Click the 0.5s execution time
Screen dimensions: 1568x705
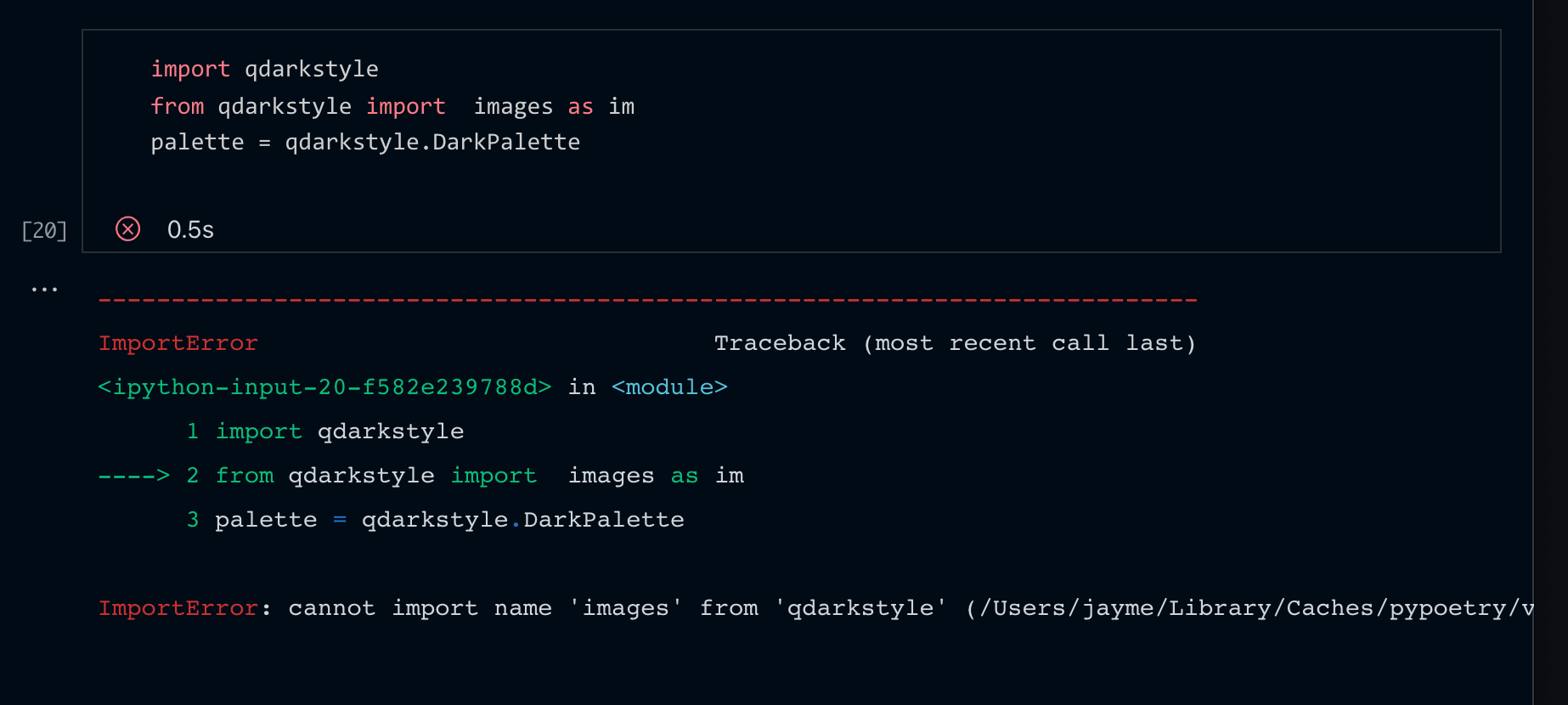[190, 230]
